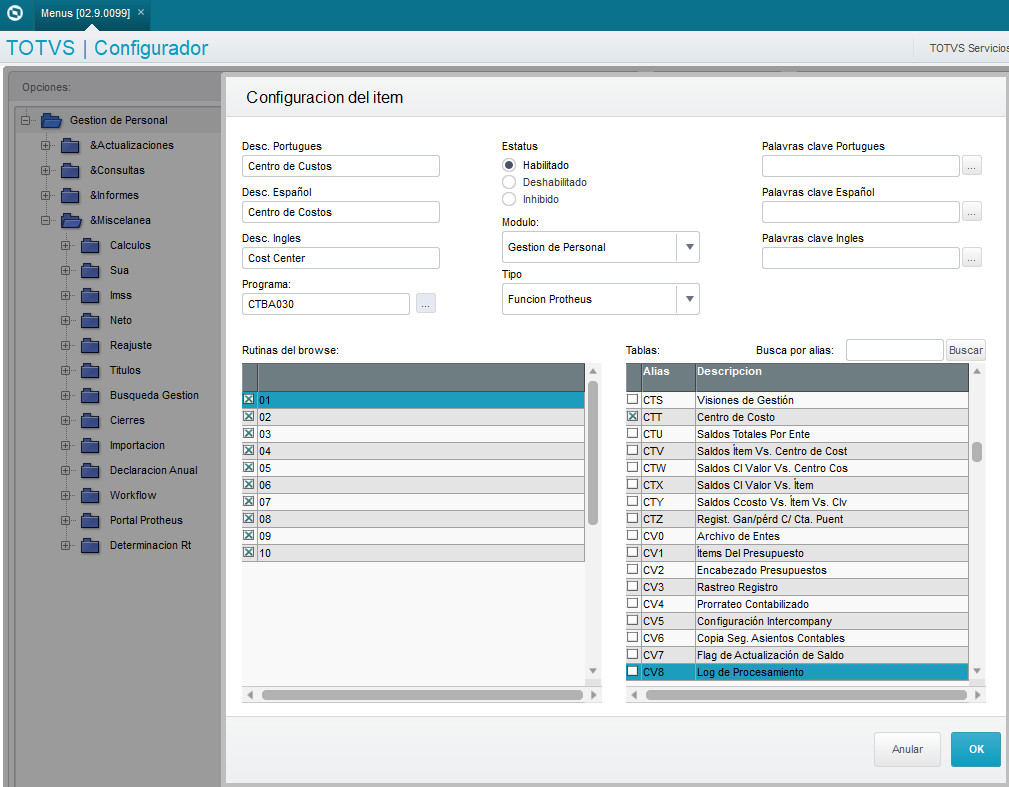Click the Alias column header

(668, 377)
